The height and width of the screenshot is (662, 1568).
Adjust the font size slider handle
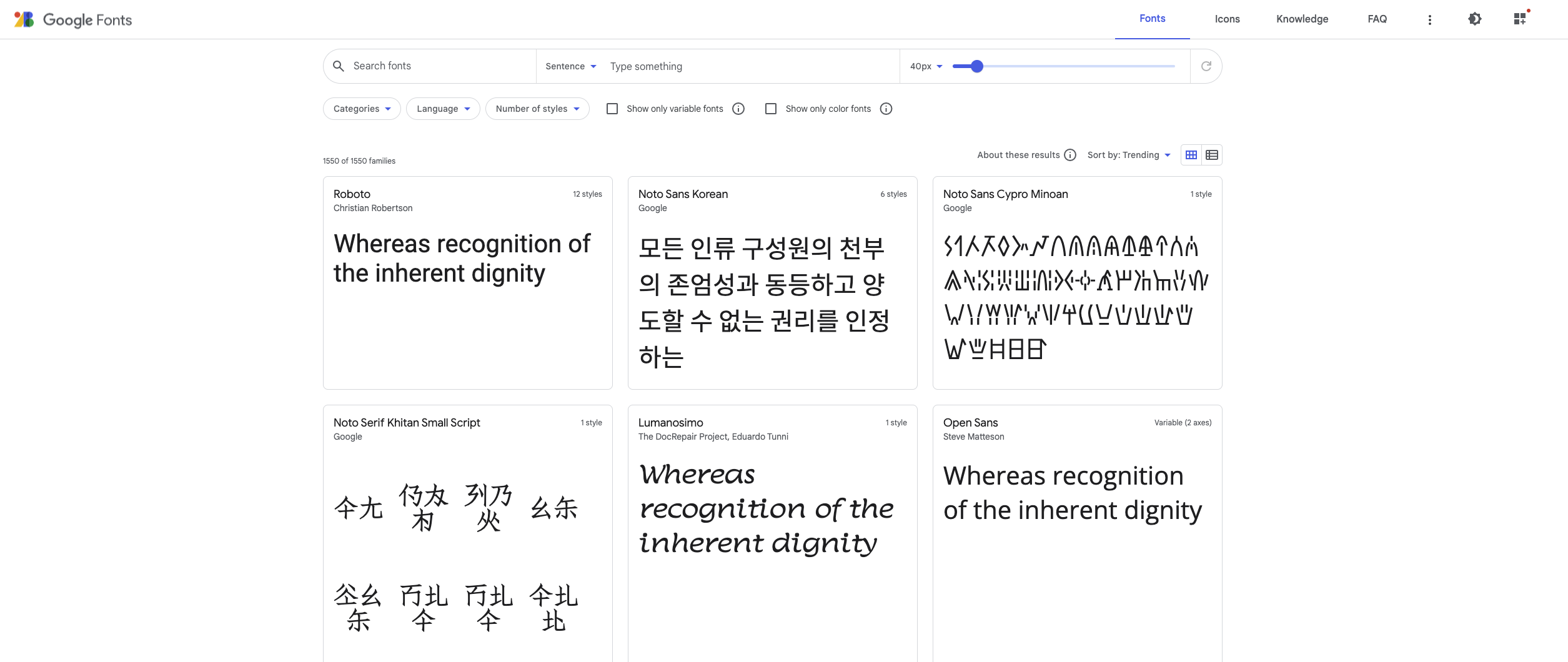(977, 66)
